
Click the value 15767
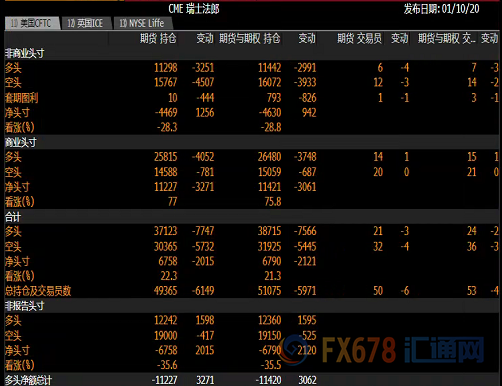click(x=166, y=82)
